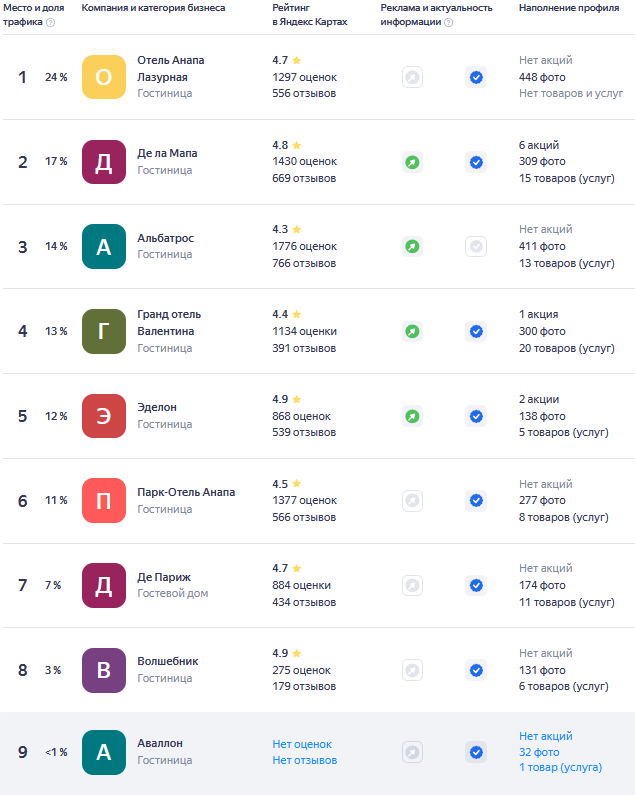Click the green ad icon for Де ла Мапа
This screenshot has height=795, width=635.
(412, 162)
